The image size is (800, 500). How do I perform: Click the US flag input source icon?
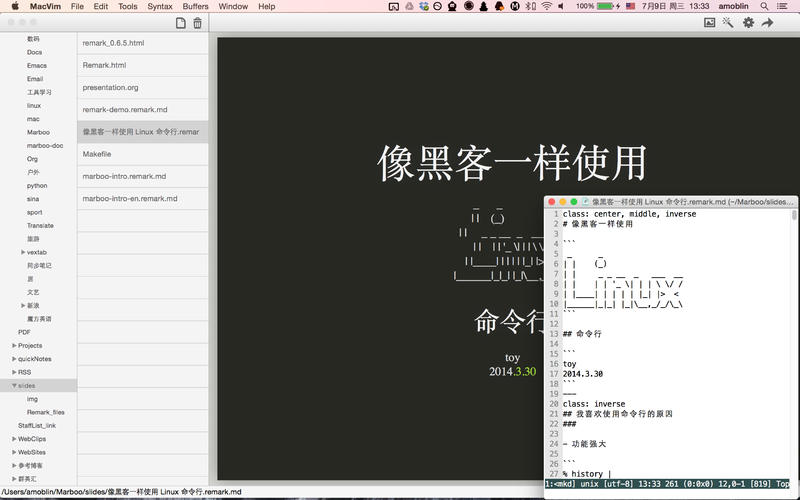(631, 6)
